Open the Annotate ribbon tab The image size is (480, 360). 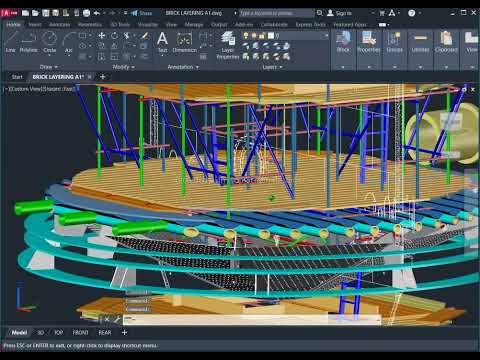[x=59, y=24]
